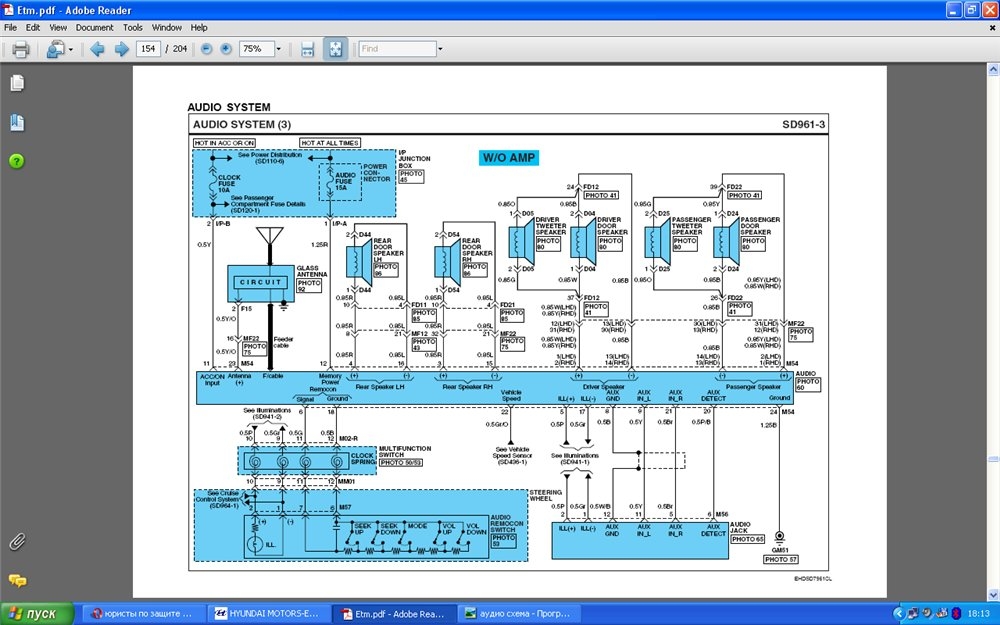Switch to HYUNDAI MOTORS taskbar window

tap(267, 613)
